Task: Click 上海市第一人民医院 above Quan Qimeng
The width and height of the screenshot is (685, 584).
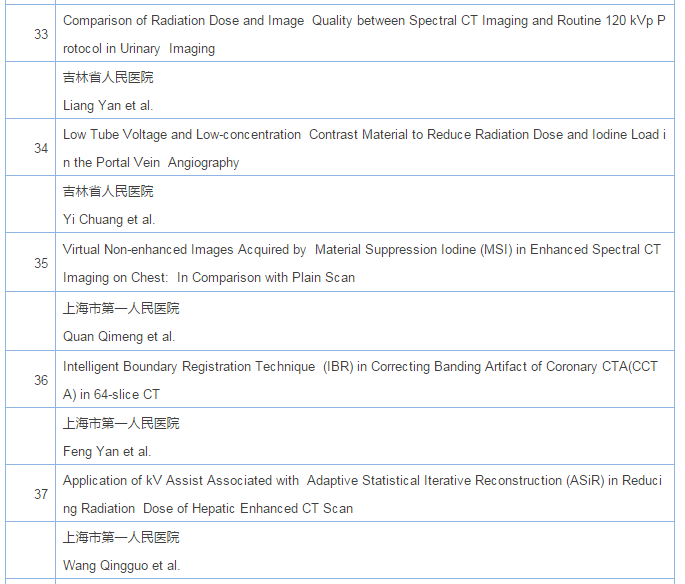Action: click(x=121, y=308)
